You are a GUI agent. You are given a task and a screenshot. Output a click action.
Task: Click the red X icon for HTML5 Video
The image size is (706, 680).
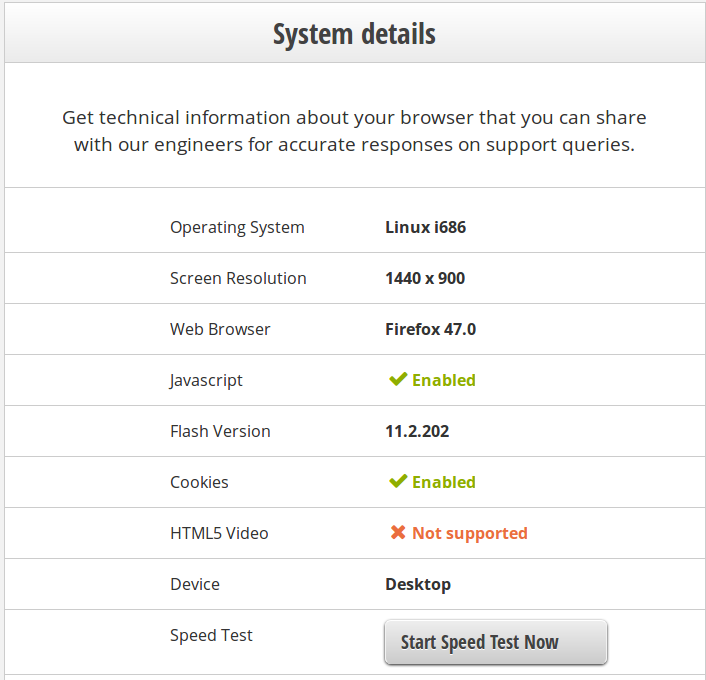398,533
